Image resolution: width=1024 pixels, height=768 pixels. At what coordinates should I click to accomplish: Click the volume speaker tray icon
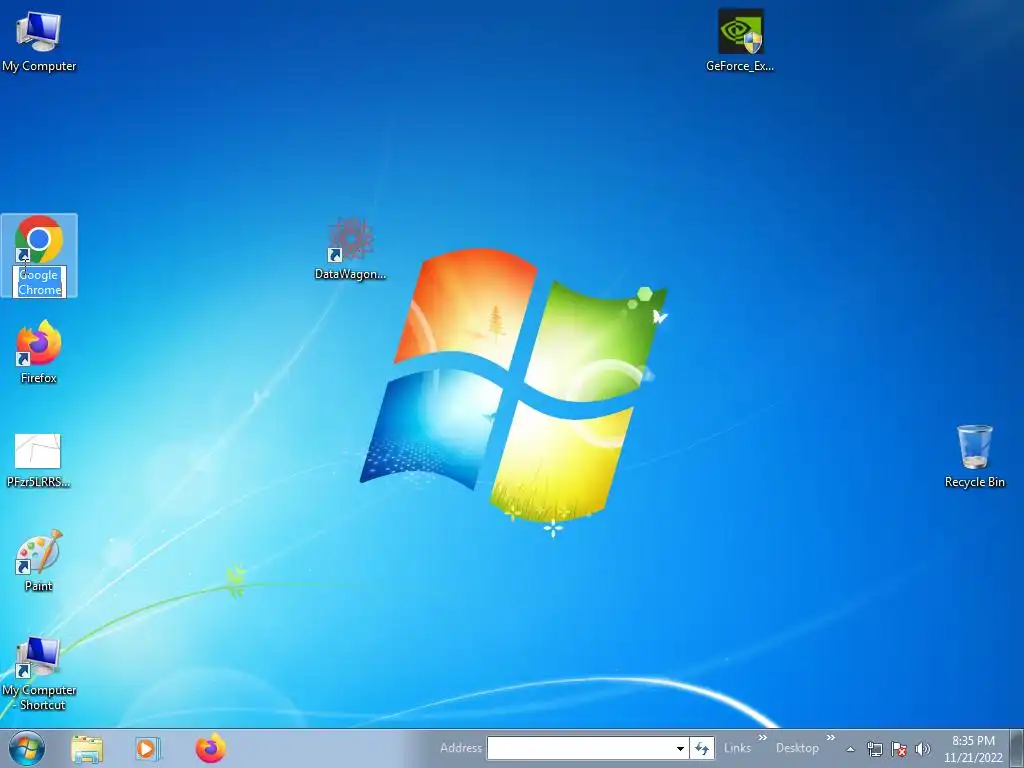(923, 749)
